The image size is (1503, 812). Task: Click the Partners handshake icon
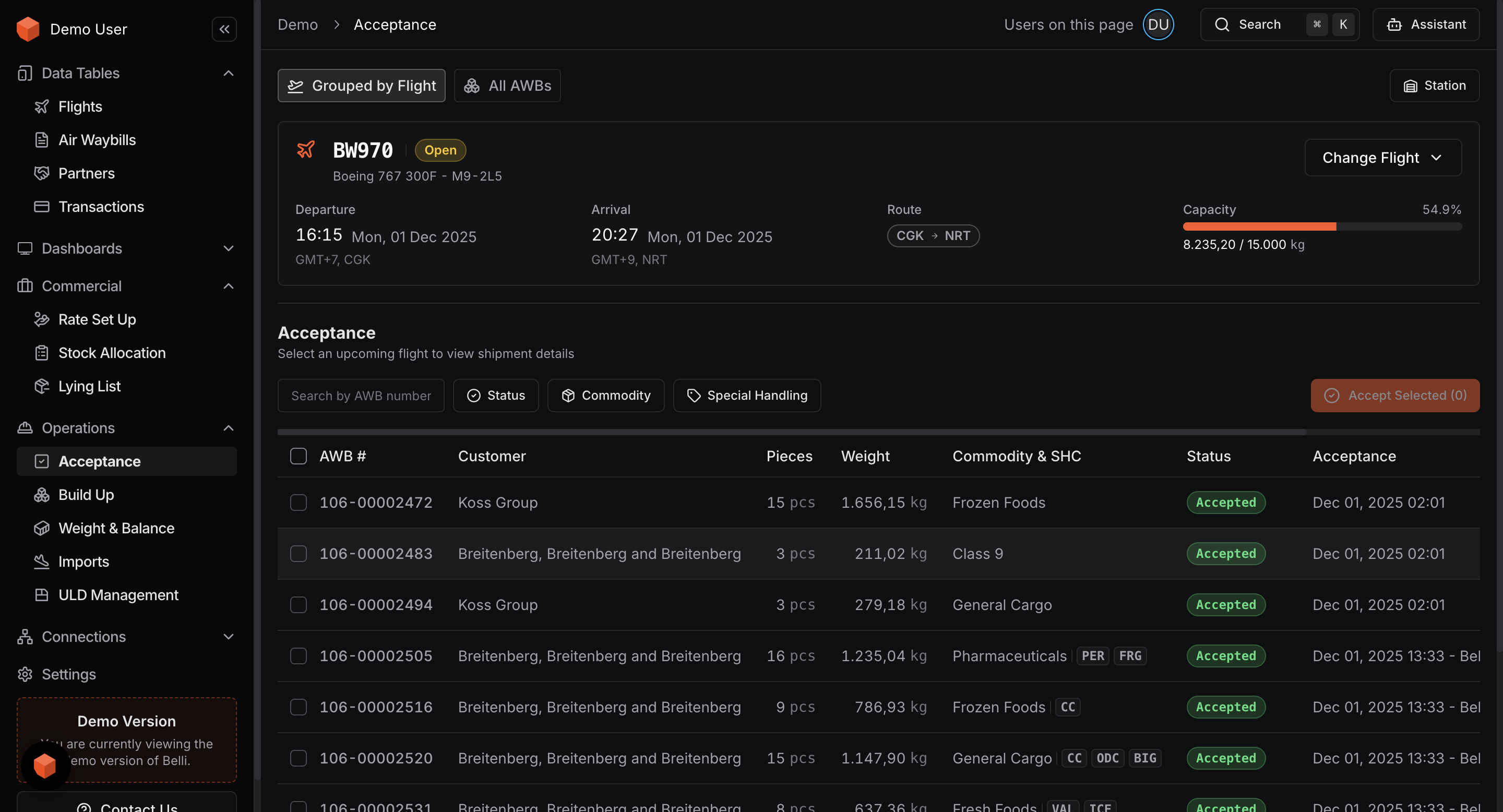(41, 173)
